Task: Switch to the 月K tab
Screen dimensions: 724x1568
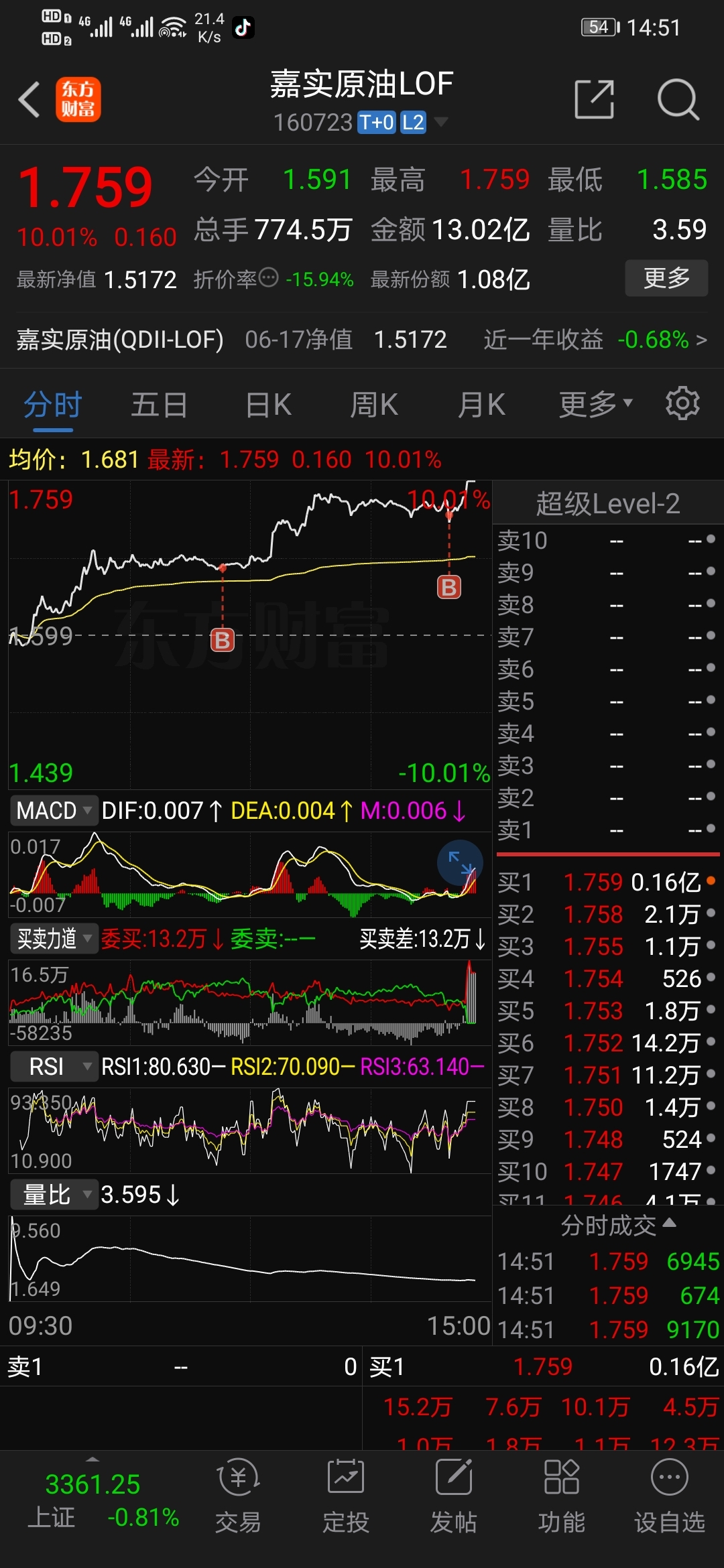Action: pyautogui.click(x=481, y=404)
